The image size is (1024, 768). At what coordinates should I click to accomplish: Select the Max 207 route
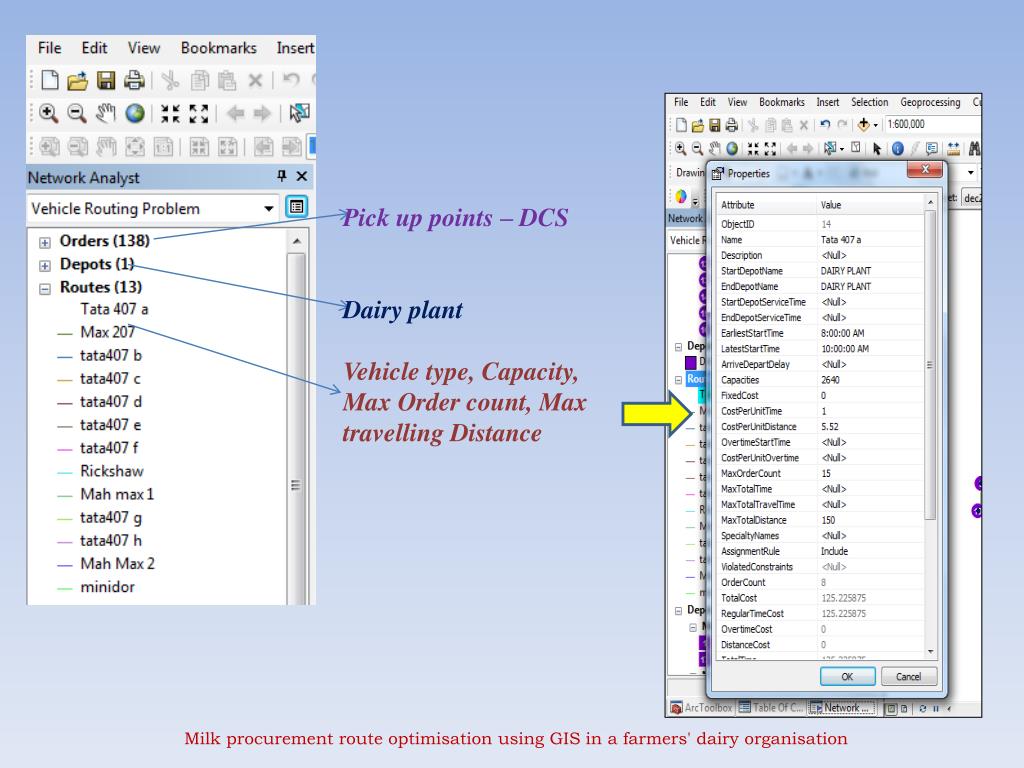108,332
